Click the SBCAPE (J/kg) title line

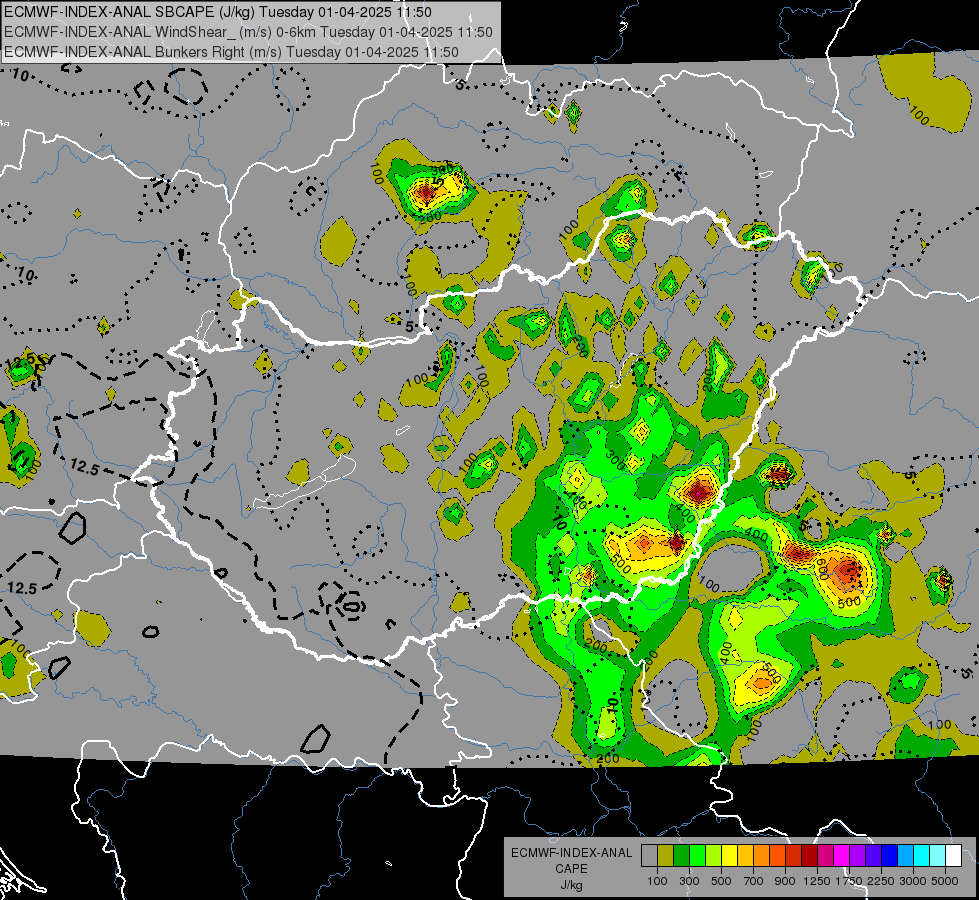click(217, 12)
